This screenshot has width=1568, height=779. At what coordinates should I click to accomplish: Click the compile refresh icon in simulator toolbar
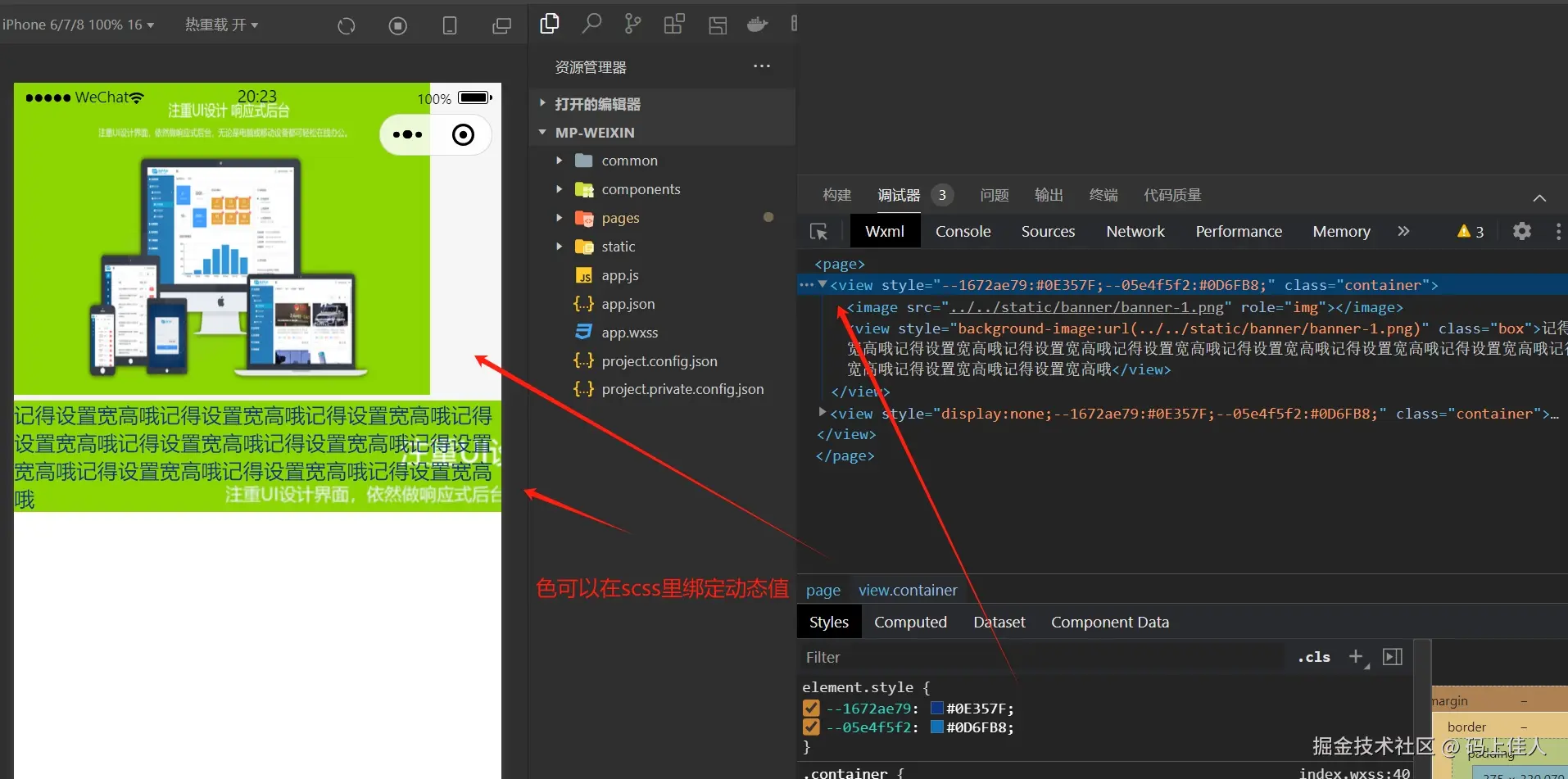pos(347,26)
